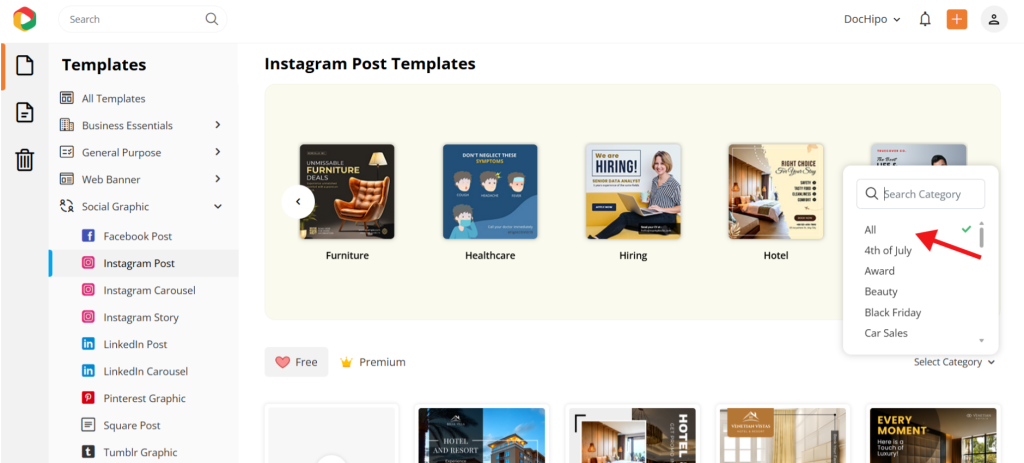Viewport: 1024px width, 463px height.
Task: Expand the Business Essentials section
Action: tap(140, 125)
